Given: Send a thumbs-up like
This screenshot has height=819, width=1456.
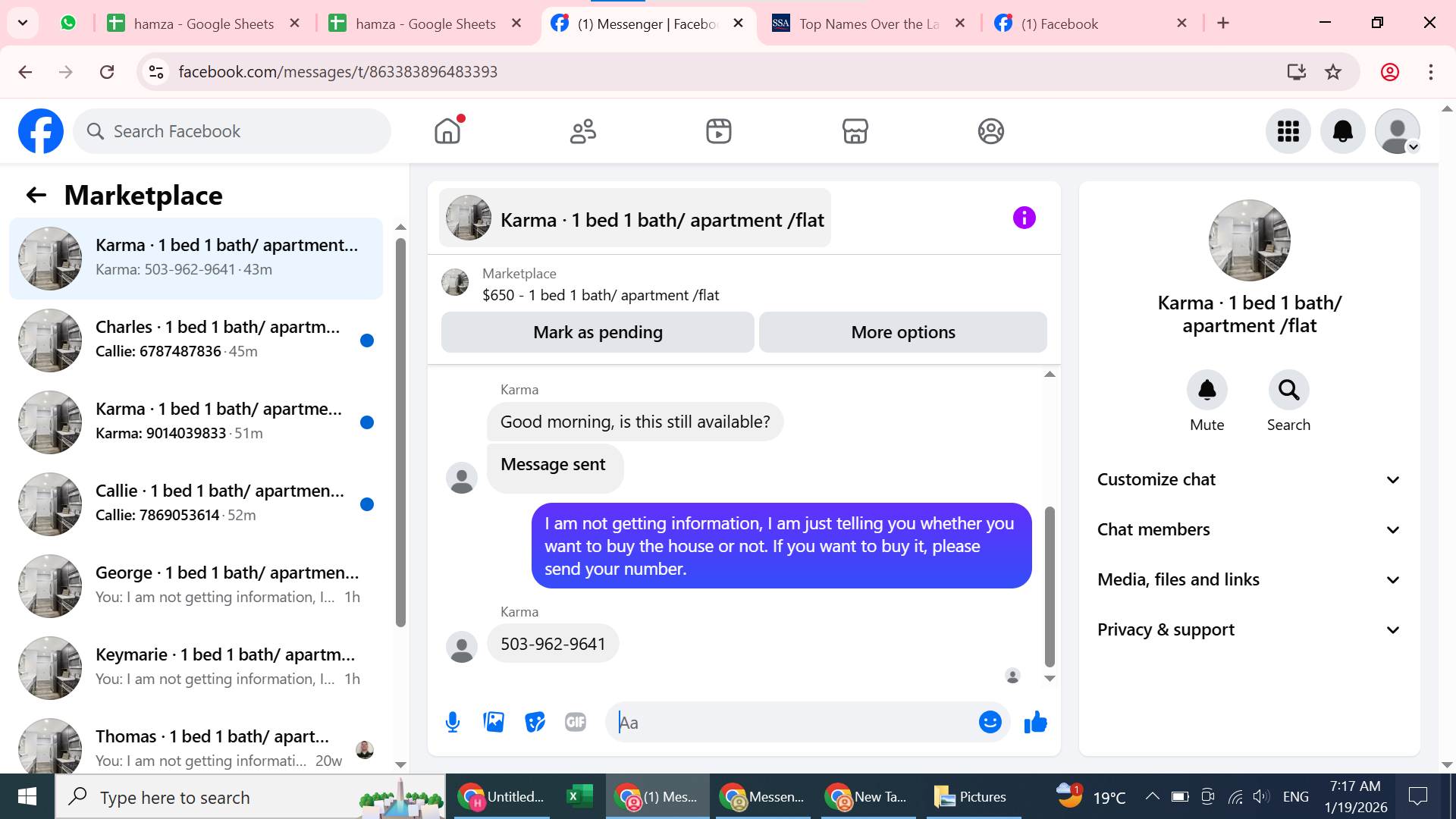Looking at the screenshot, I should [1035, 722].
